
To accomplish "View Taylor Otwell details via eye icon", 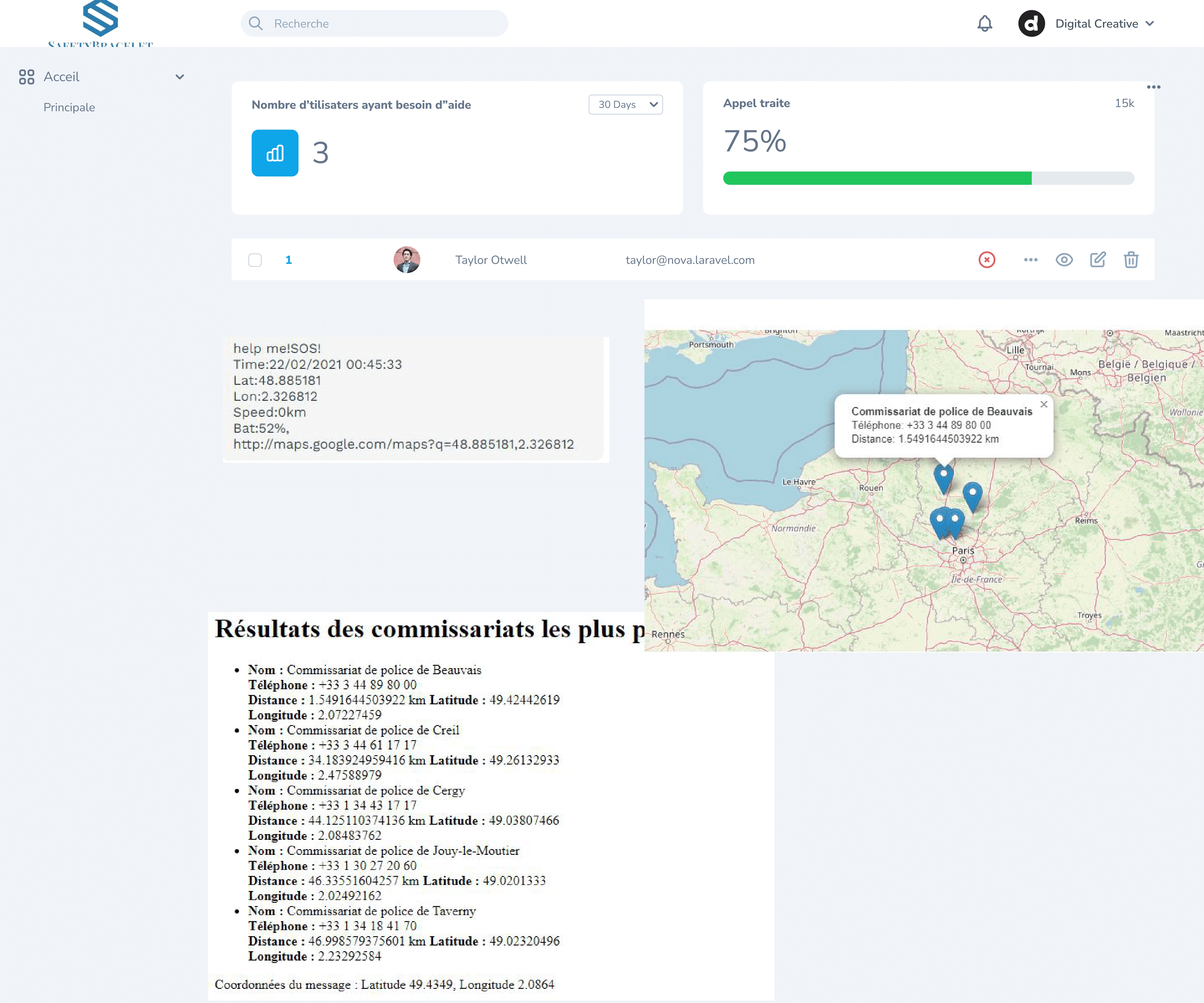I will pos(1063,260).
